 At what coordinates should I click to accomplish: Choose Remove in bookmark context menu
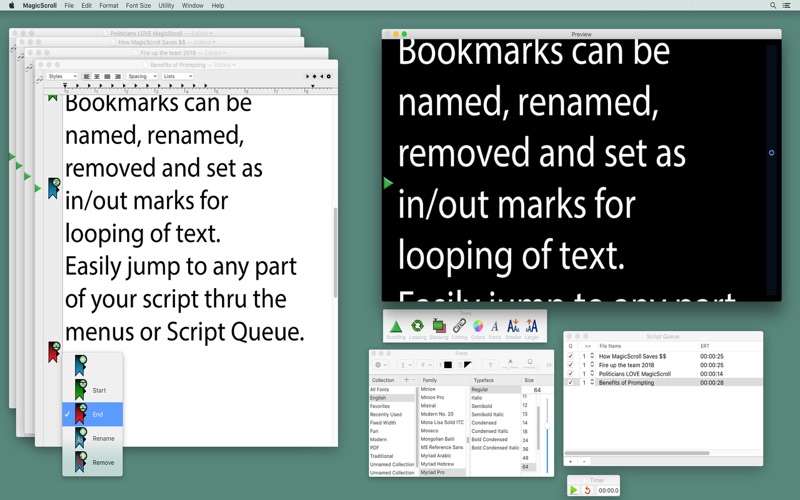(92, 462)
